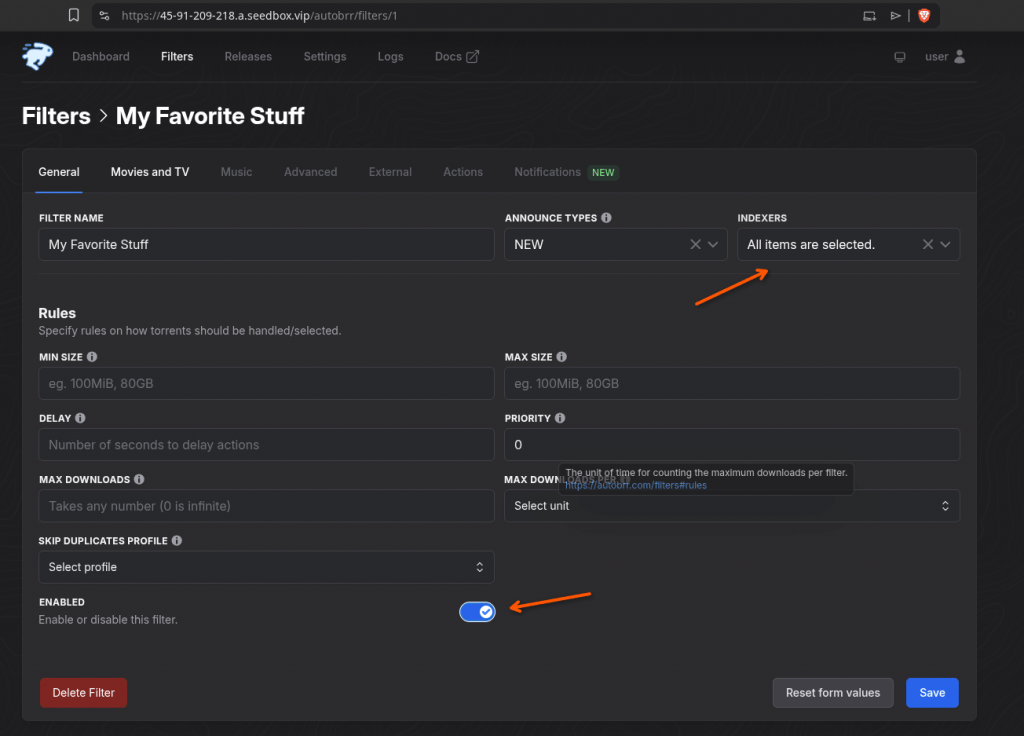Viewport: 1024px width, 736px height.
Task: Click the monitor theme icon beside user
Action: tap(900, 57)
